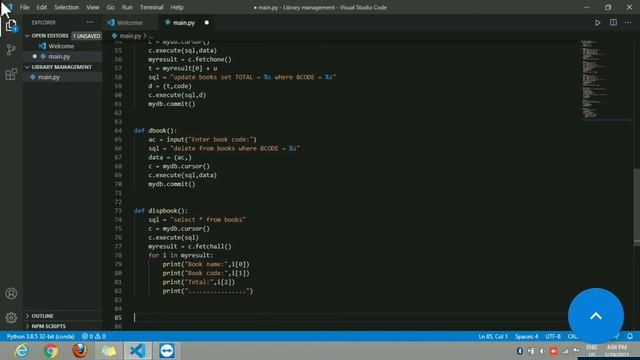This screenshot has width=640, height=360.
Task: Click line 'for i in myresult:'
Action: coord(181,256)
